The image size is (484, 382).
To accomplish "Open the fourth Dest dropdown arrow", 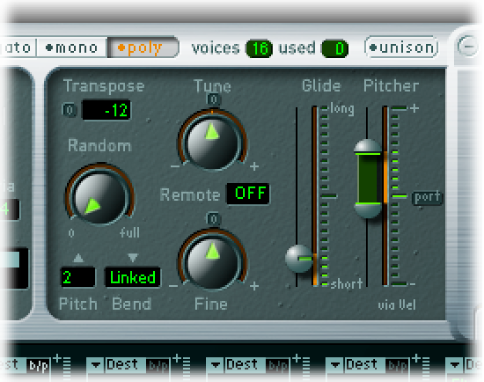I will pos(335,365).
